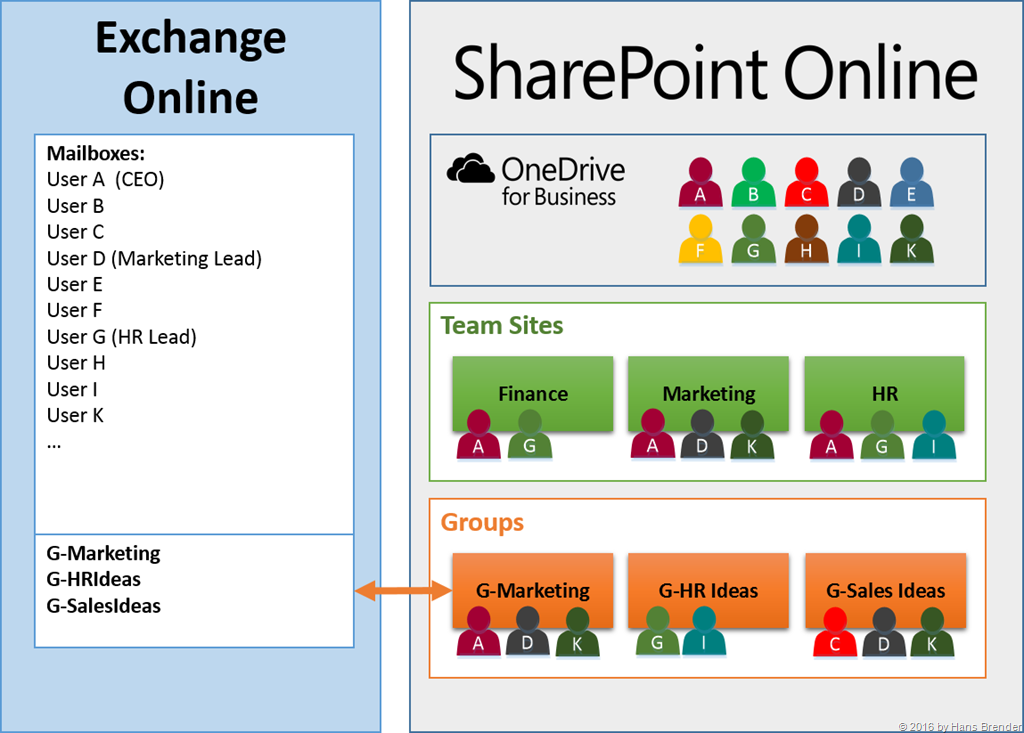
Task: Click User D (Marketing Lead) mailbox entry
Action: [x=154, y=258]
